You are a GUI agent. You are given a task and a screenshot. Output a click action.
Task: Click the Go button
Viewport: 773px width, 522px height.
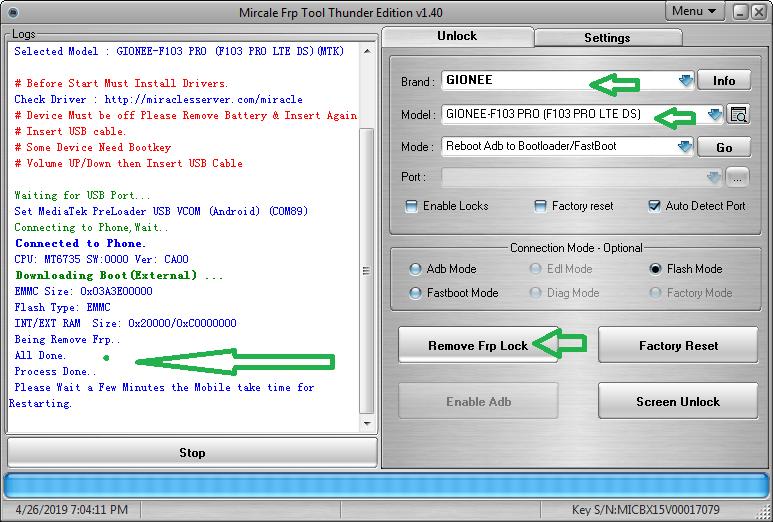coord(724,147)
